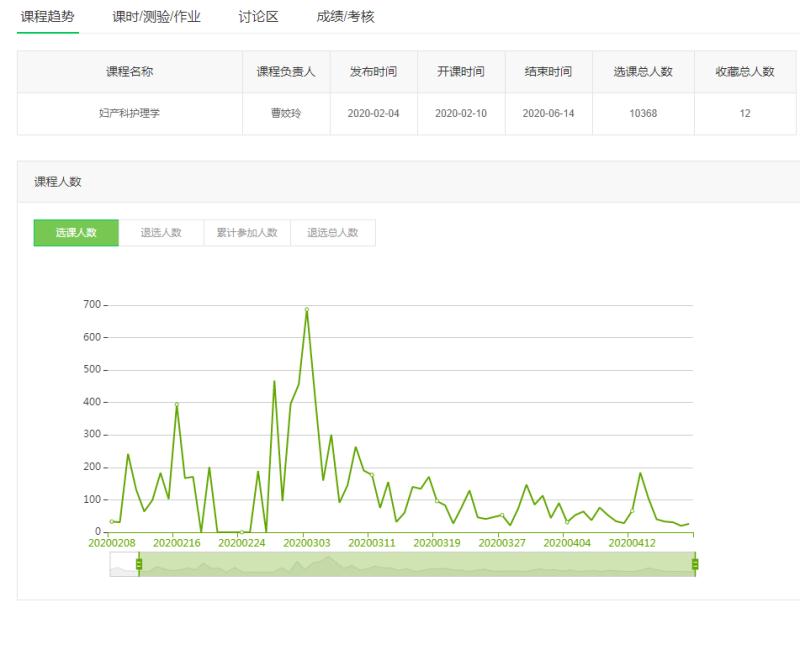Display the 退选总人数 chart
Viewport: 800px width, 671px height.
333,233
